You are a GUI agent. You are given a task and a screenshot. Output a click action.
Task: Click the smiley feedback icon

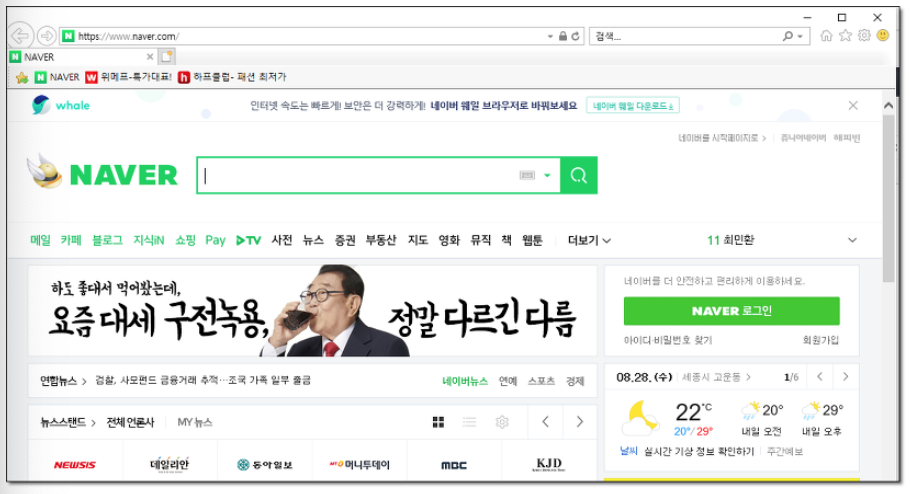tap(883, 36)
